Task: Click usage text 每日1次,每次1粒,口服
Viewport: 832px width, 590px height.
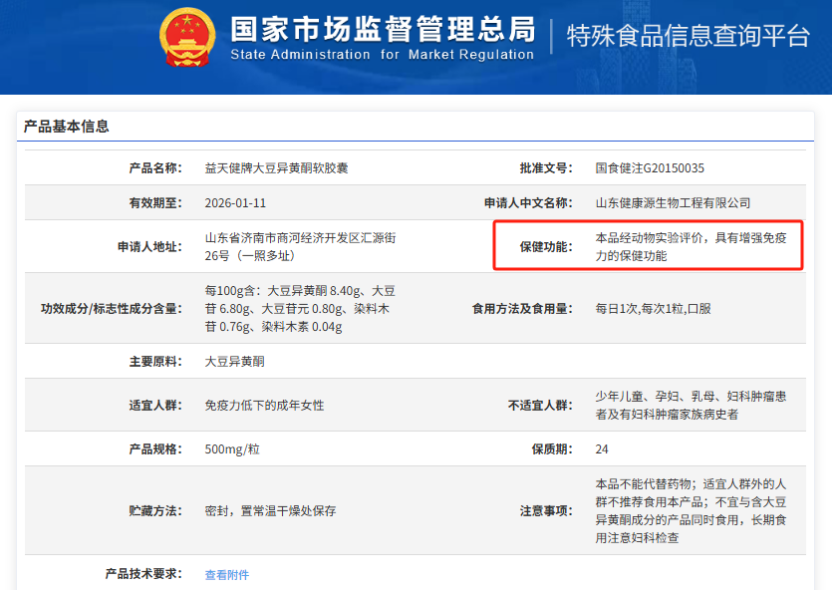Action: (x=653, y=309)
